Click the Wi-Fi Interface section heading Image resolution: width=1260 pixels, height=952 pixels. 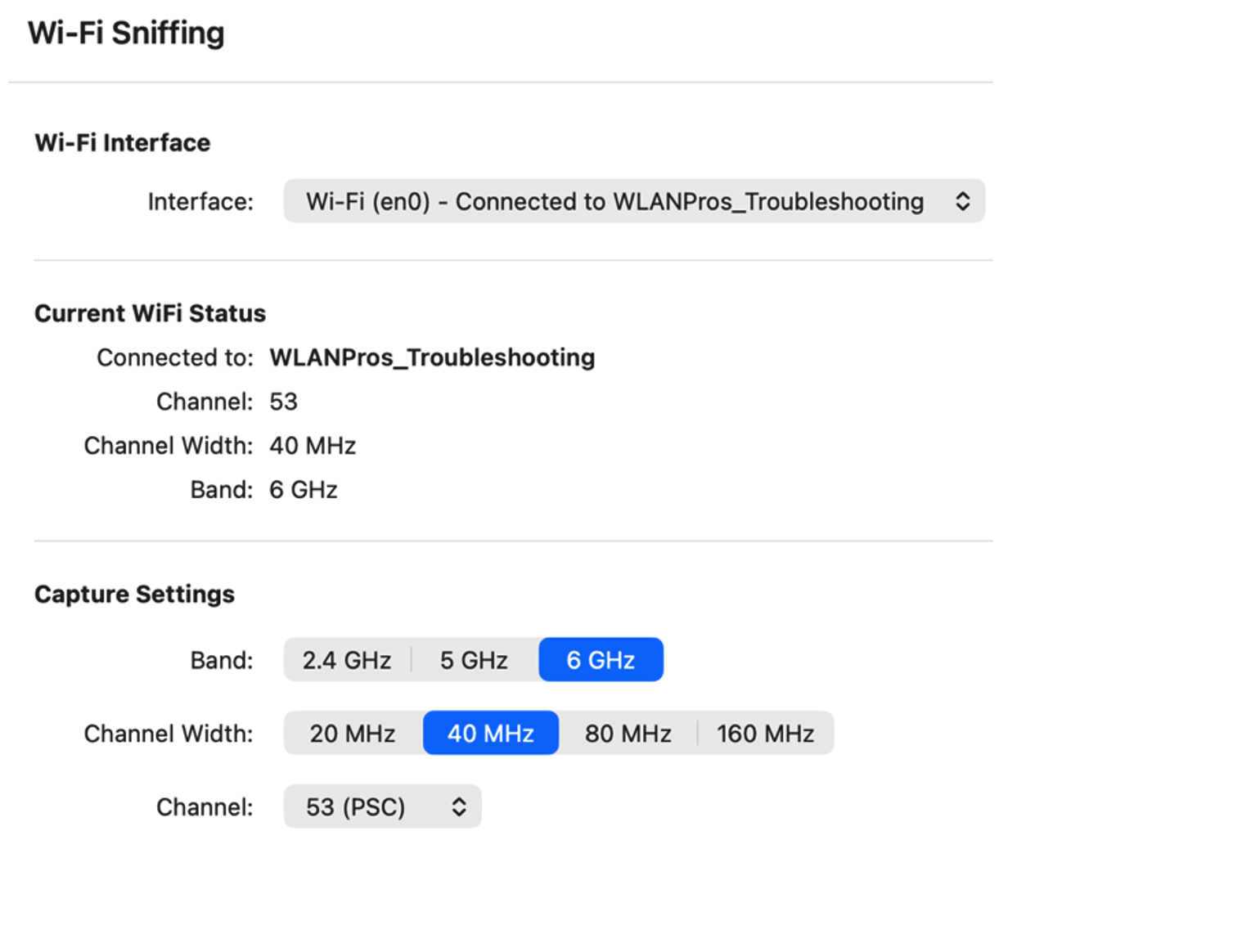pyautogui.click(x=123, y=143)
